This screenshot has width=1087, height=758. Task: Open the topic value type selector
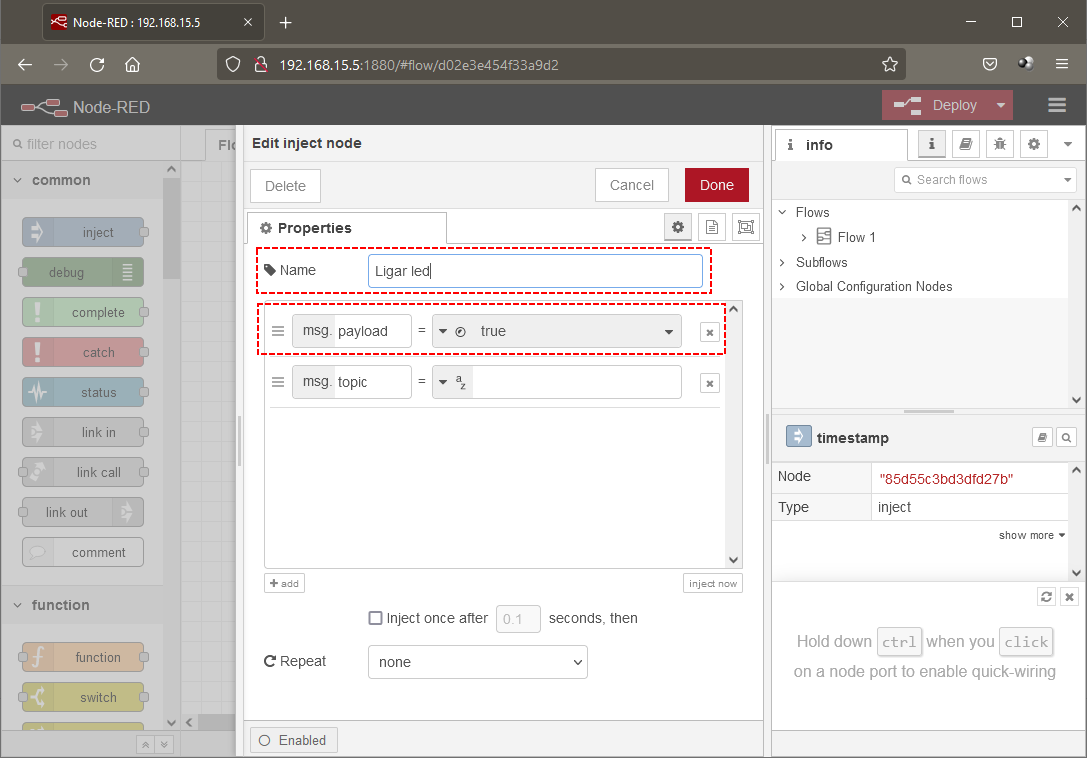point(452,382)
